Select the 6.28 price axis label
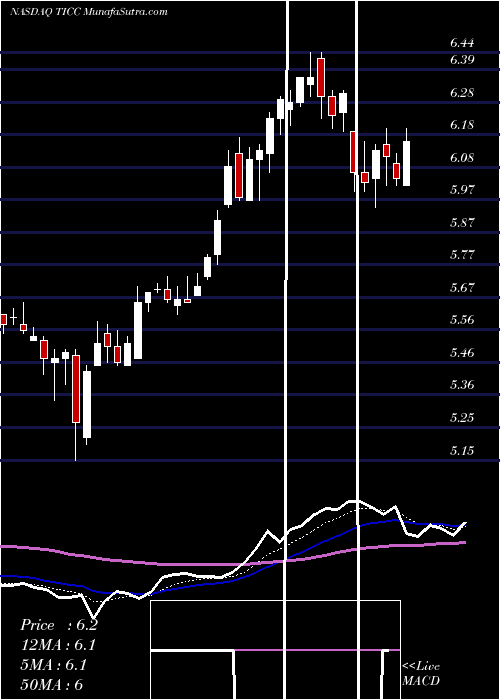Viewport: 500px width, 700px height. (462, 93)
